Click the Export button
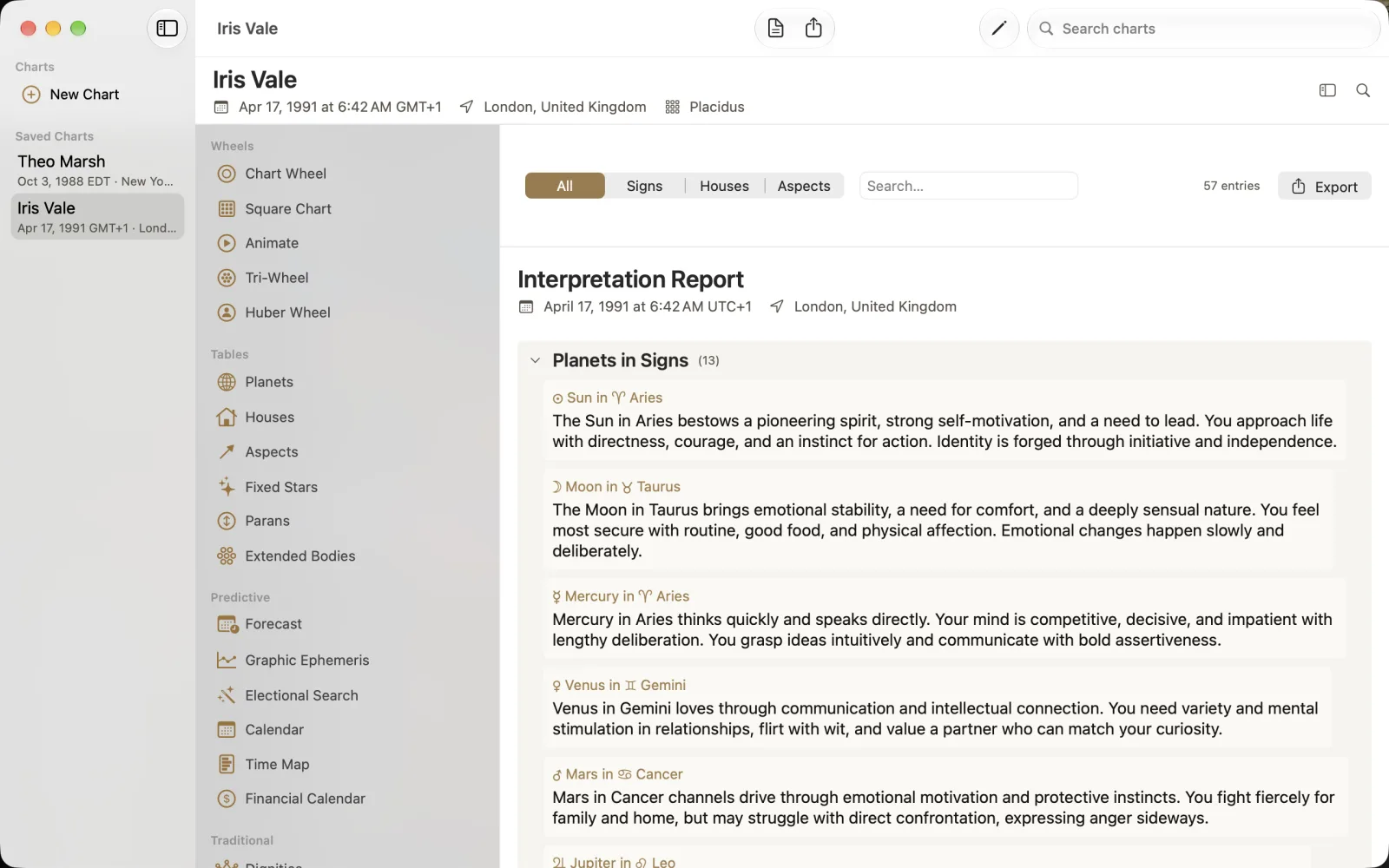This screenshot has height=868, width=1389. pyautogui.click(x=1325, y=186)
